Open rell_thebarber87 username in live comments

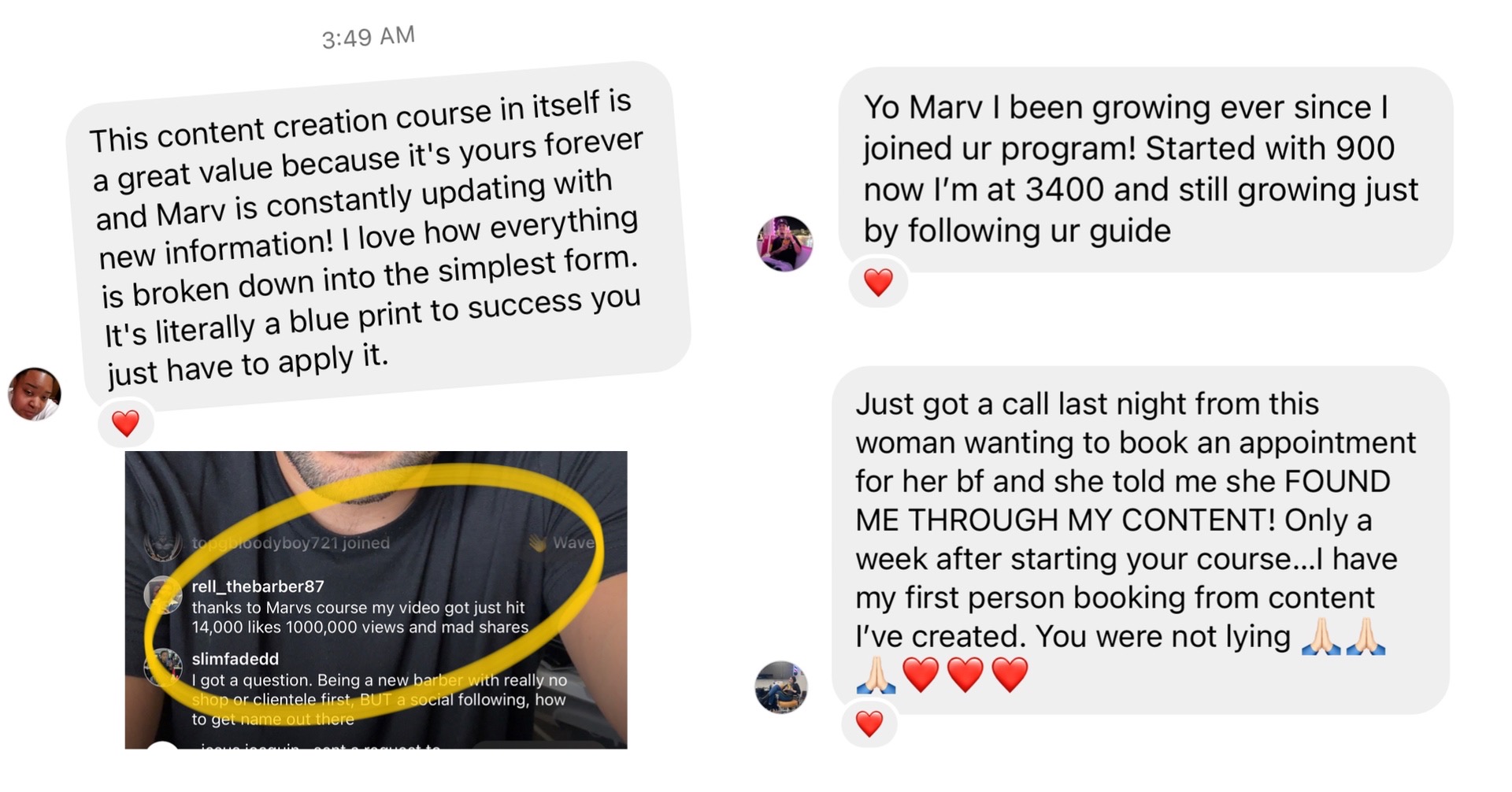258,586
